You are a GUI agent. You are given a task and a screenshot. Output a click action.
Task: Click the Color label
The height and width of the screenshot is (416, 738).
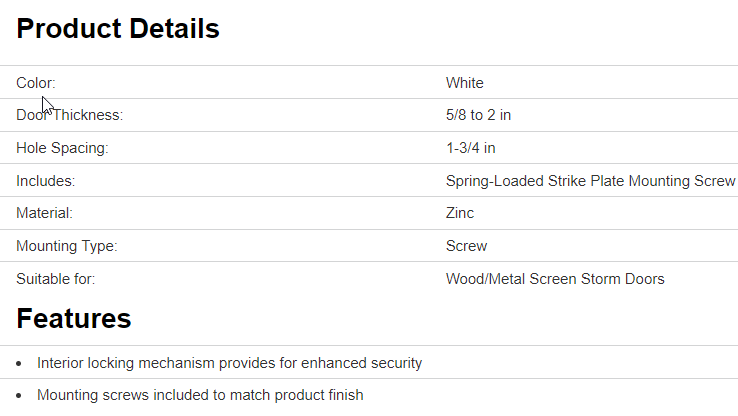click(x=36, y=83)
